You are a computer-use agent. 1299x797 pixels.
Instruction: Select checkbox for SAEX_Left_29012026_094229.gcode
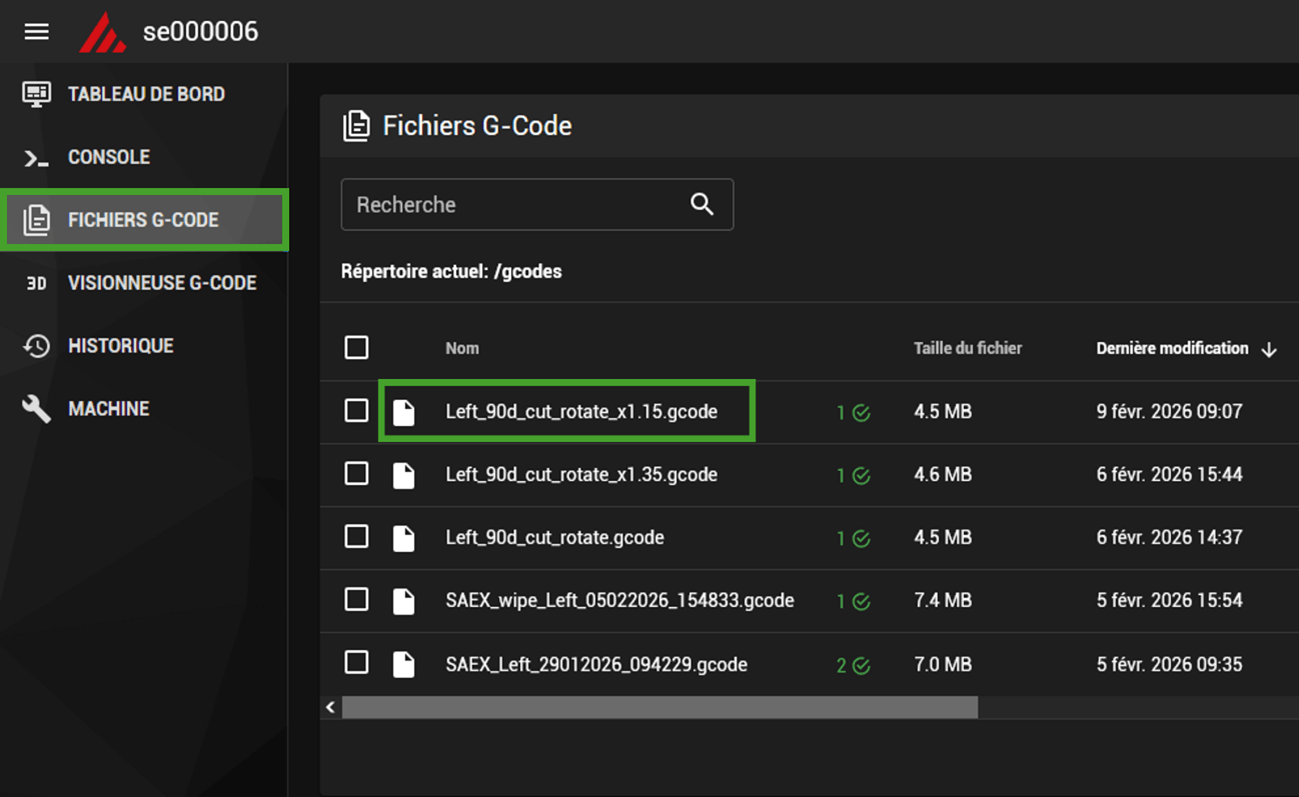[356, 663]
